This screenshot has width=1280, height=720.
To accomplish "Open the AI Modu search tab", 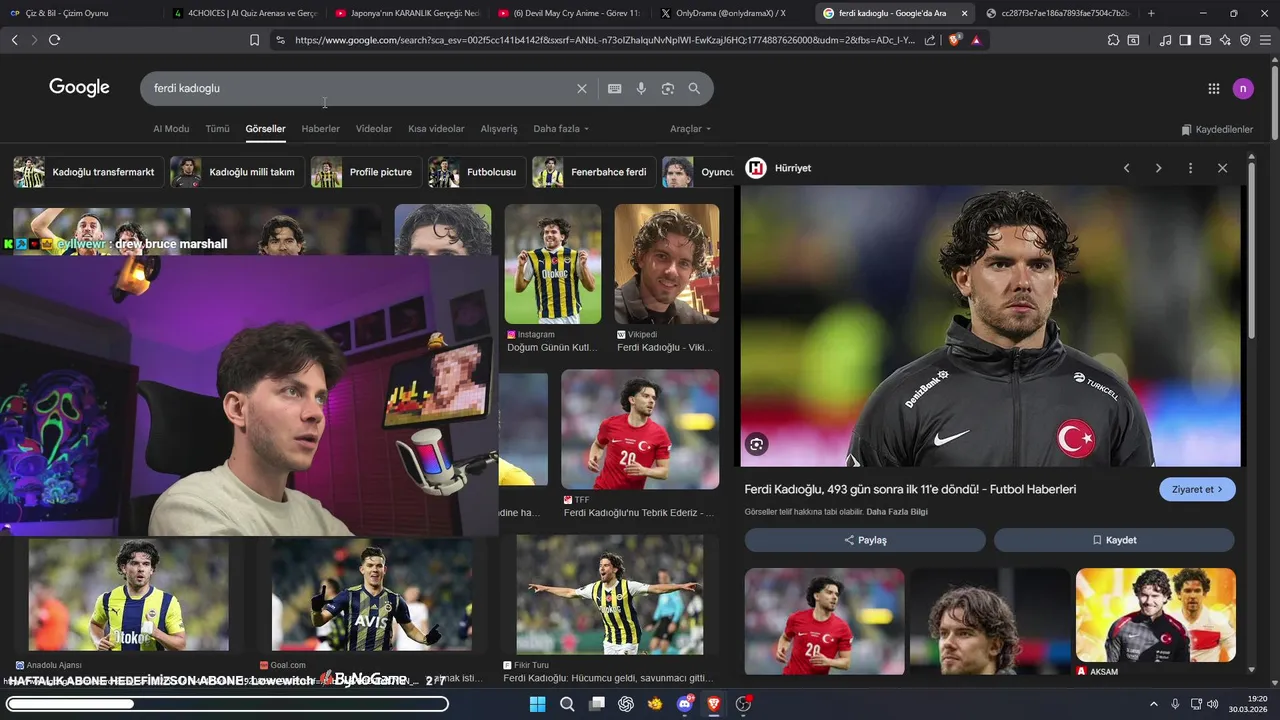I will click(171, 129).
